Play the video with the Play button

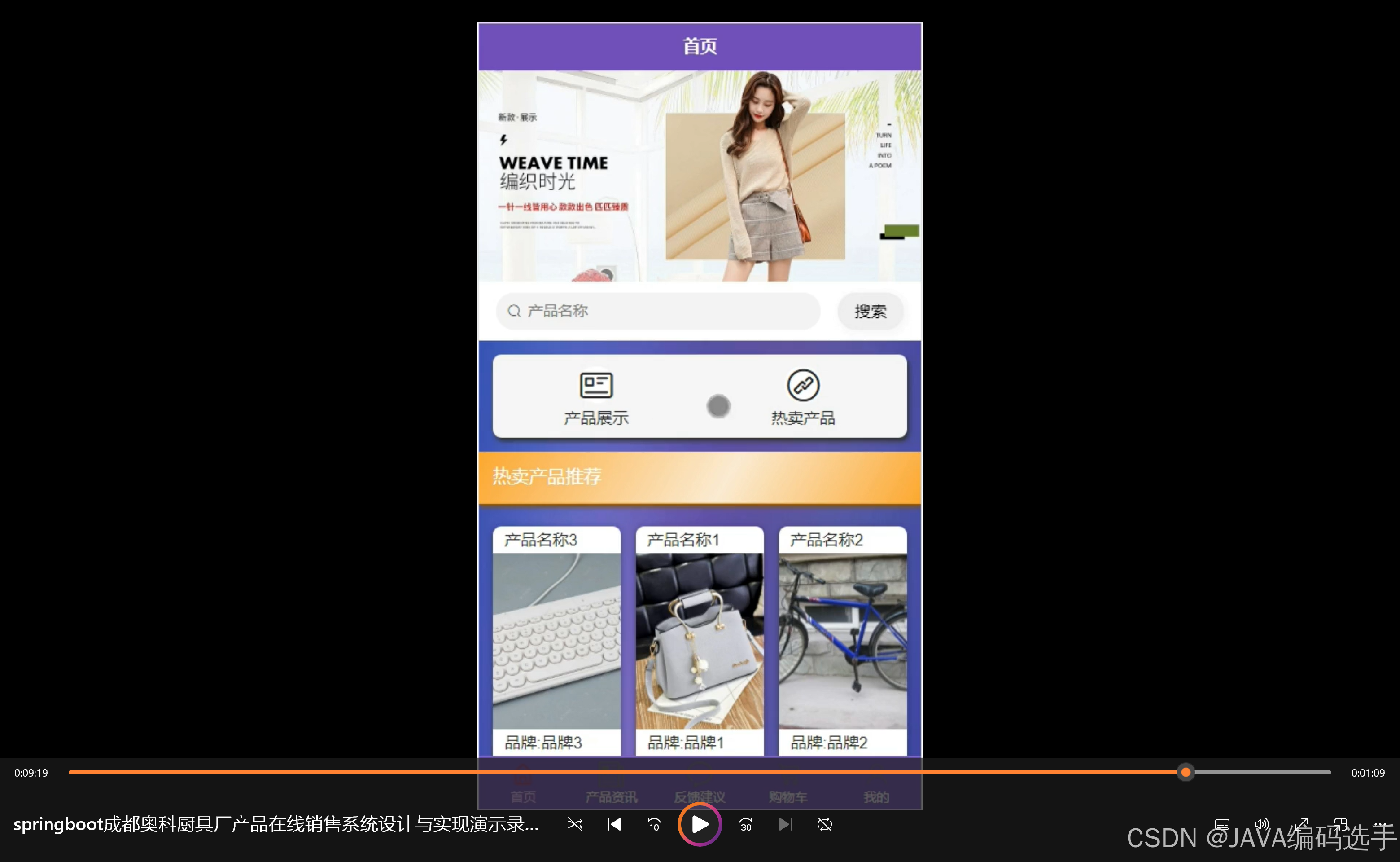(699, 824)
